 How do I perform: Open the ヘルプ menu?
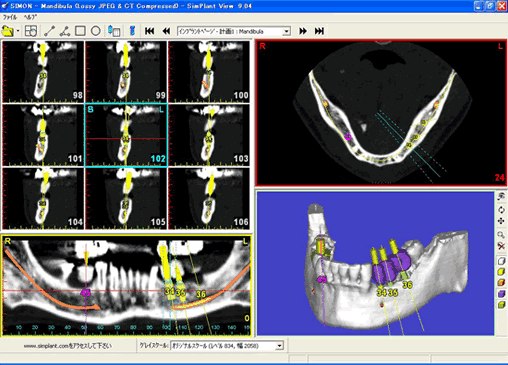[31, 17]
